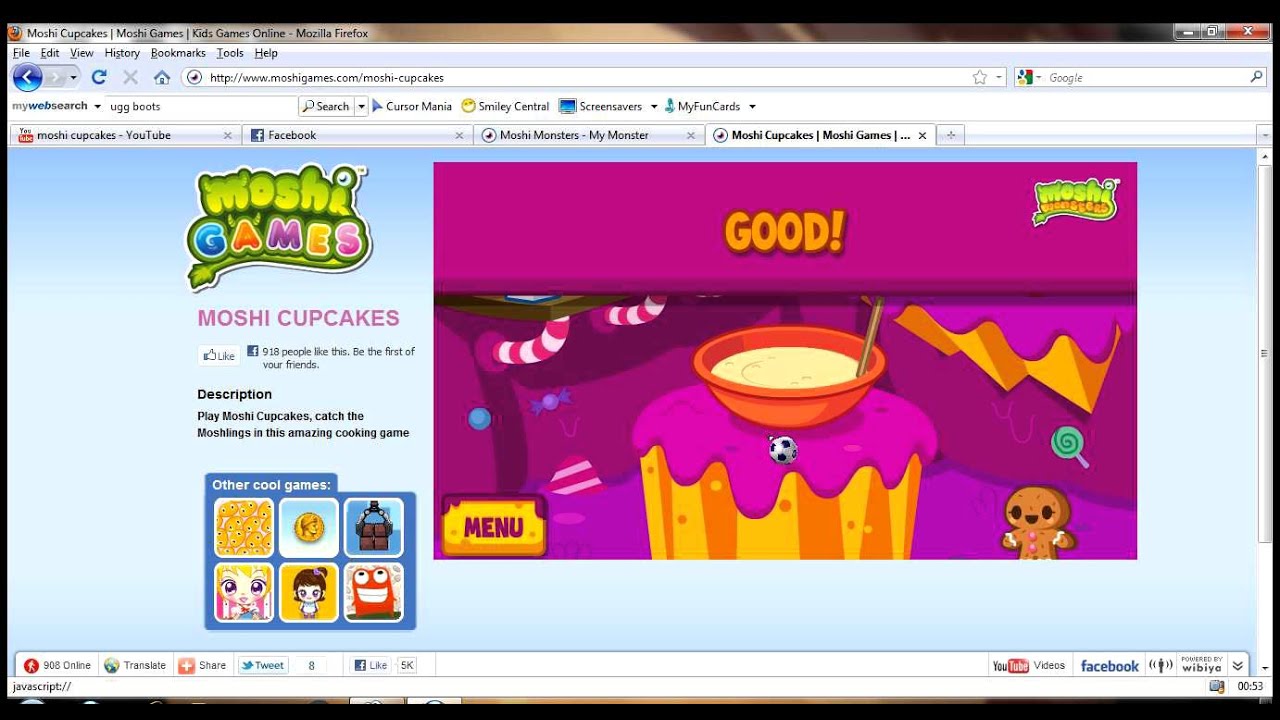Expand the MyFunCards dropdown arrow

coord(752,106)
